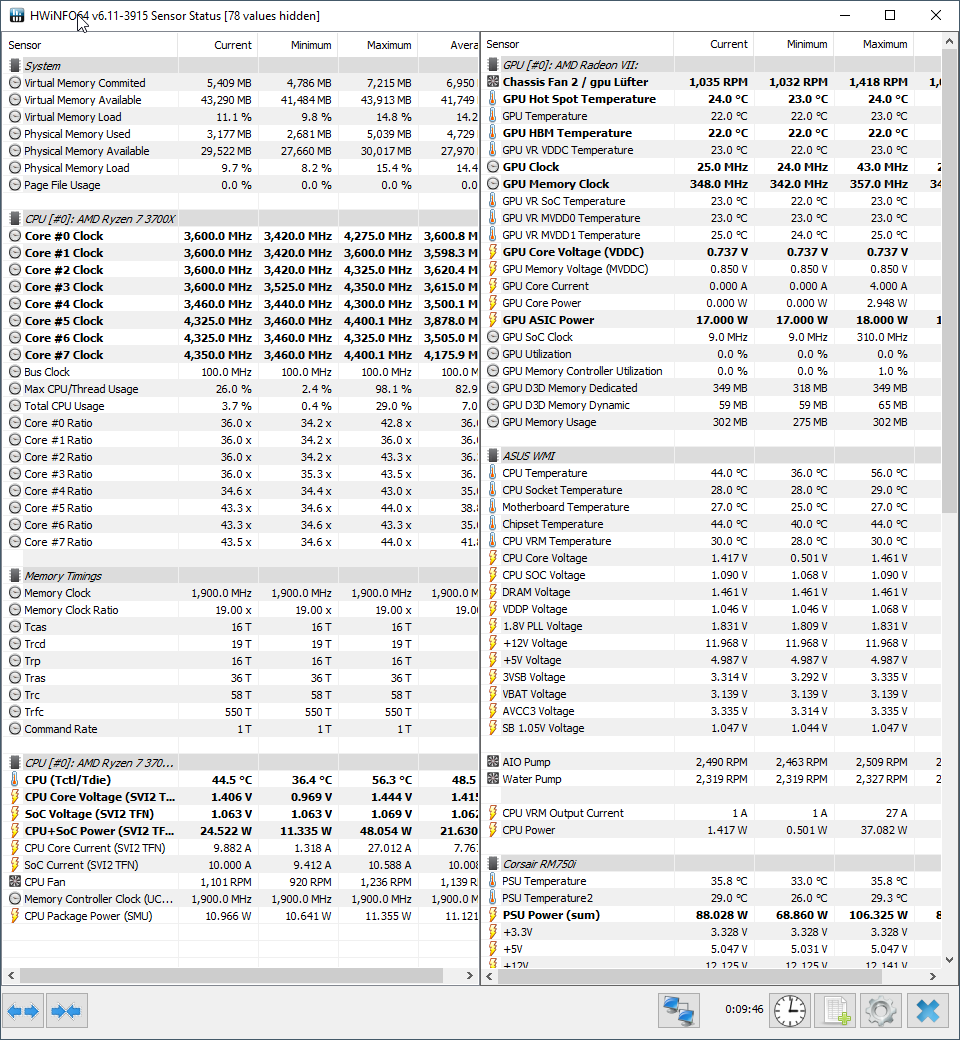This screenshot has width=960, height=1040.
Task: Select the Core #5 Clock row
Action: point(240,321)
